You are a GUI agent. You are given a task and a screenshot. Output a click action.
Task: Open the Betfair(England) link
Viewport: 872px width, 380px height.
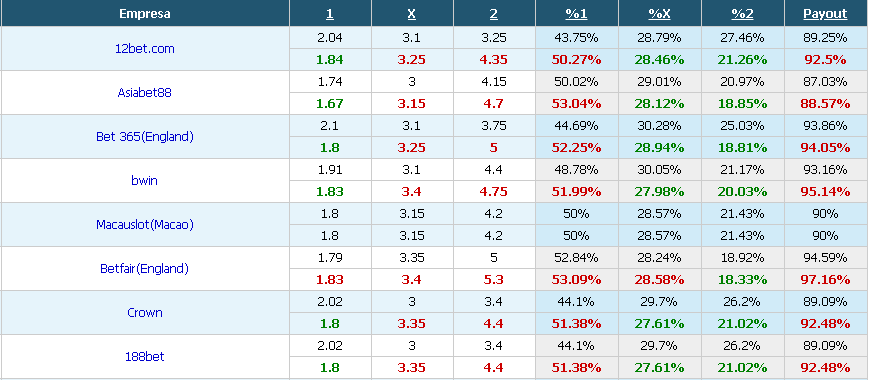pos(145,269)
